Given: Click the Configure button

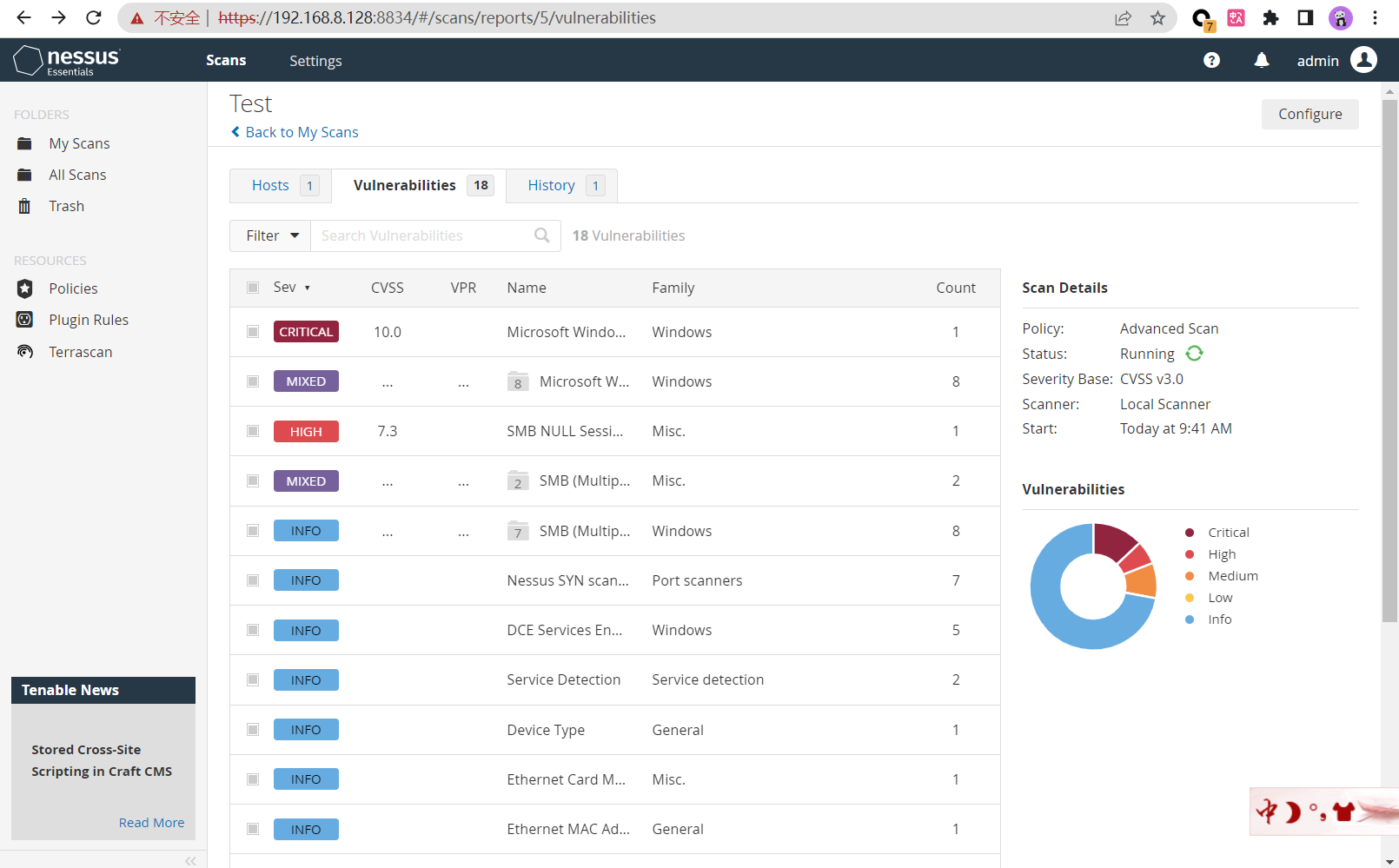Looking at the screenshot, I should click(1310, 114).
